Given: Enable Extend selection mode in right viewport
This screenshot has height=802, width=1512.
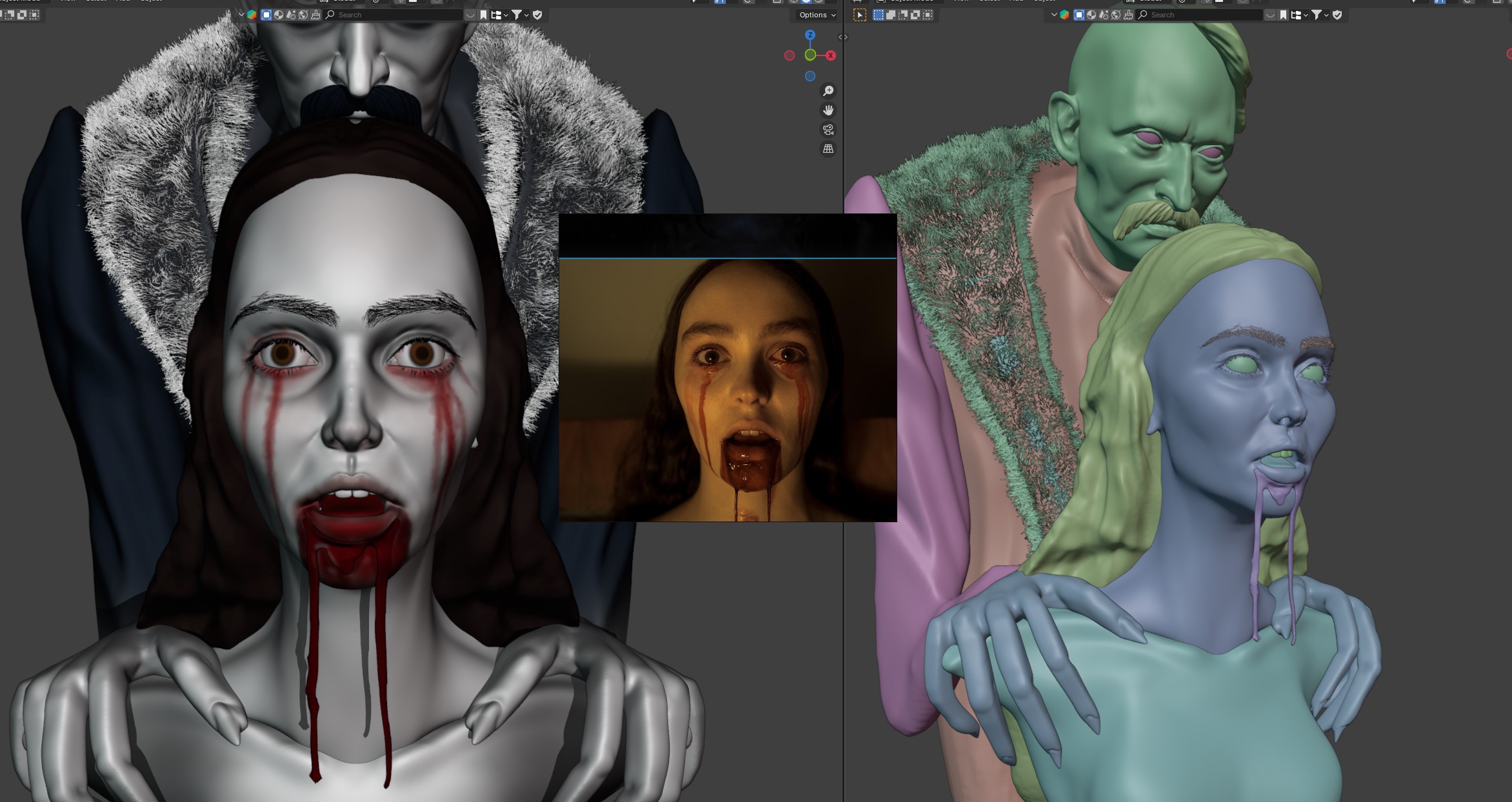Looking at the screenshot, I should pyautogui.click(x=891, y=15).
